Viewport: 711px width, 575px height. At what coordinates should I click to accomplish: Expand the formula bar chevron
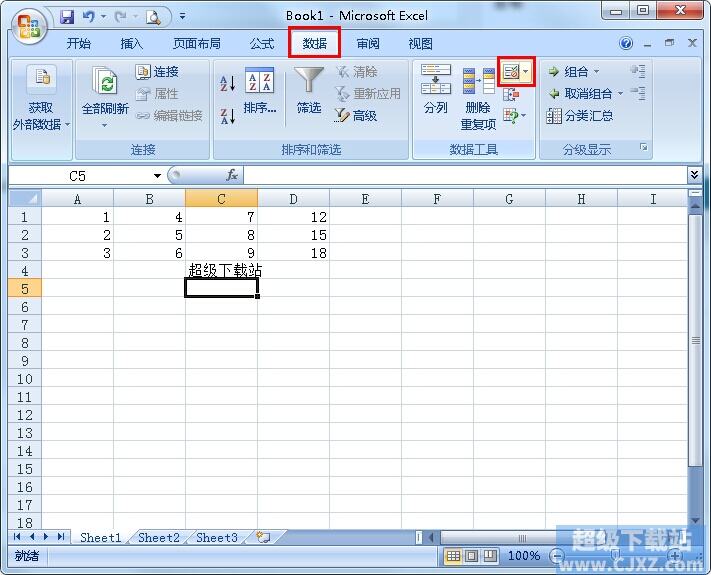coord(694,175)
